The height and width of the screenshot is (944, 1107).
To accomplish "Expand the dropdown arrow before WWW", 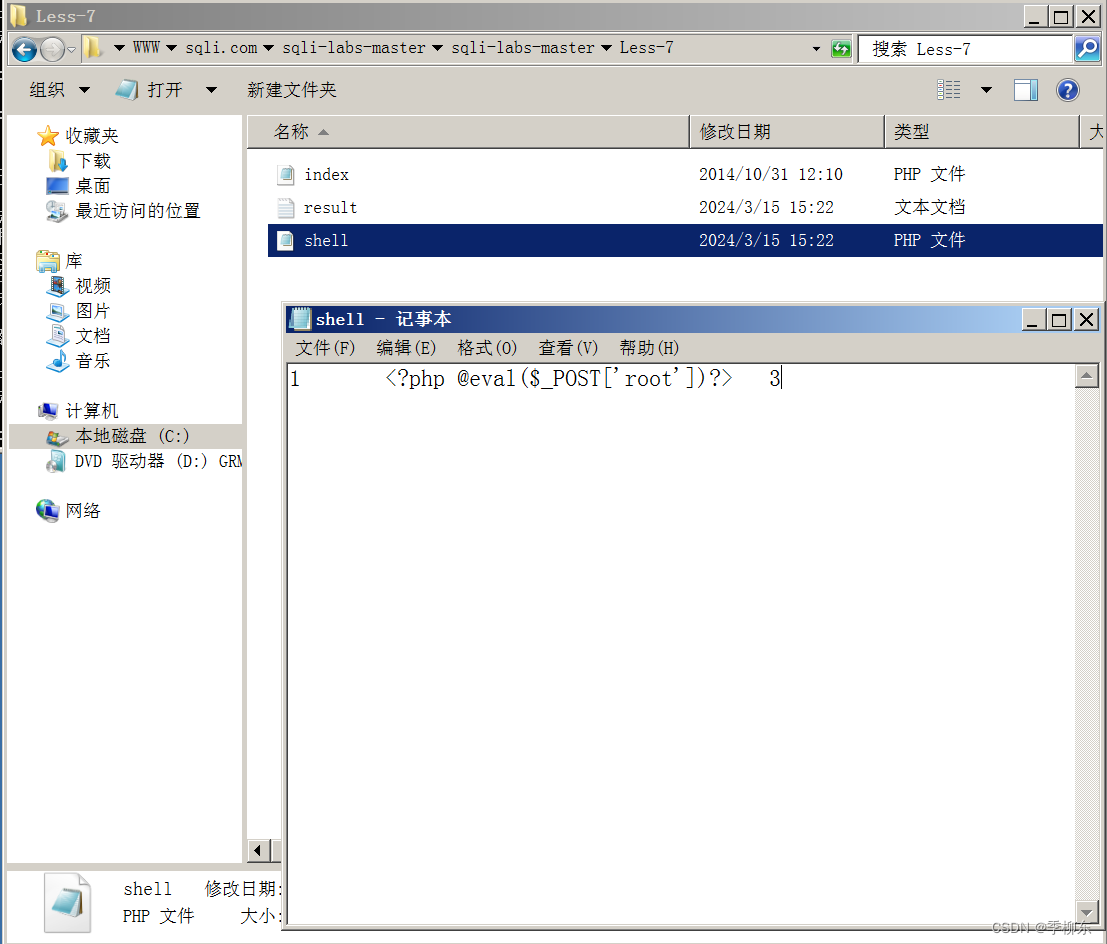I will [119, 48].
